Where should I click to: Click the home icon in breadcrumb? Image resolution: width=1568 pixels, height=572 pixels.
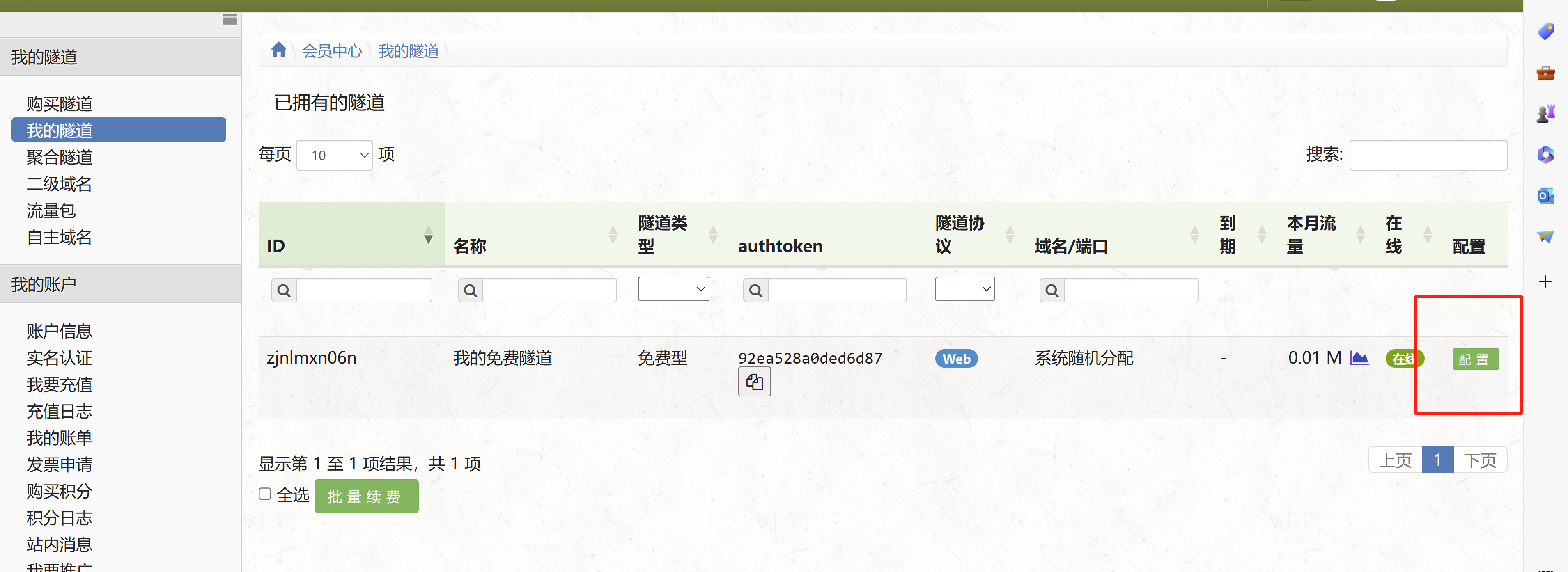tap(278, 50)
